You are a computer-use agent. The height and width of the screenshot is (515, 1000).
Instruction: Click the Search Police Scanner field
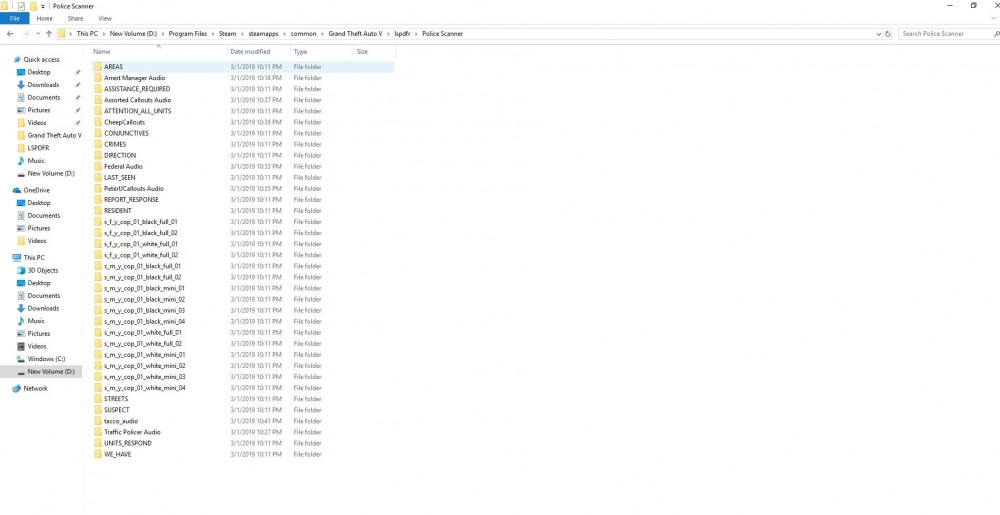pos(945,34)
